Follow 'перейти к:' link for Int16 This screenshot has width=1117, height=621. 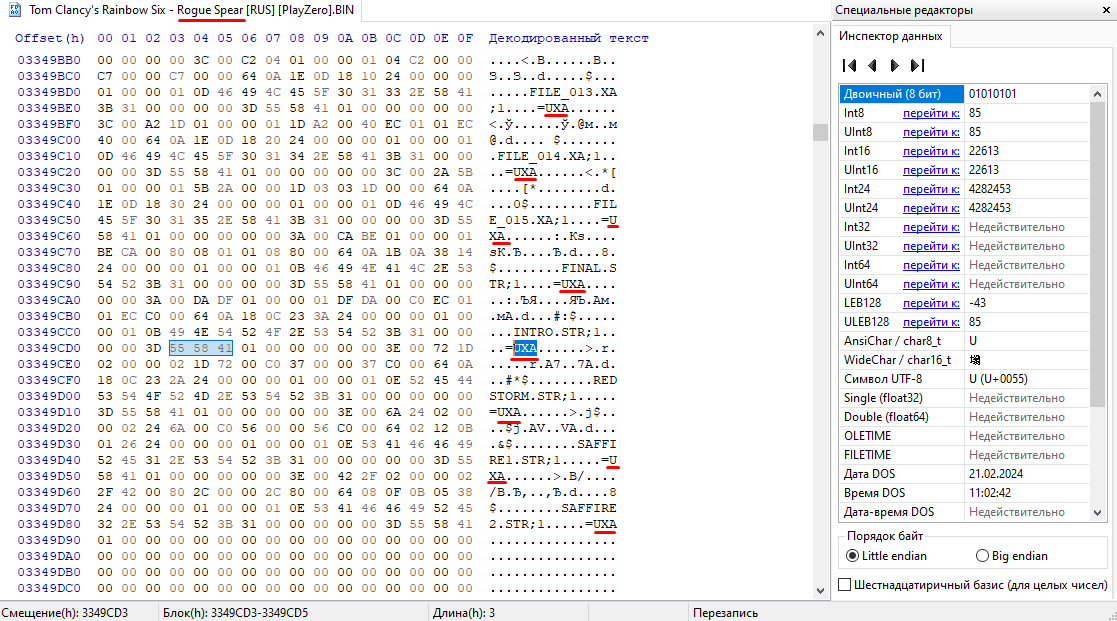tap(931, 151)
